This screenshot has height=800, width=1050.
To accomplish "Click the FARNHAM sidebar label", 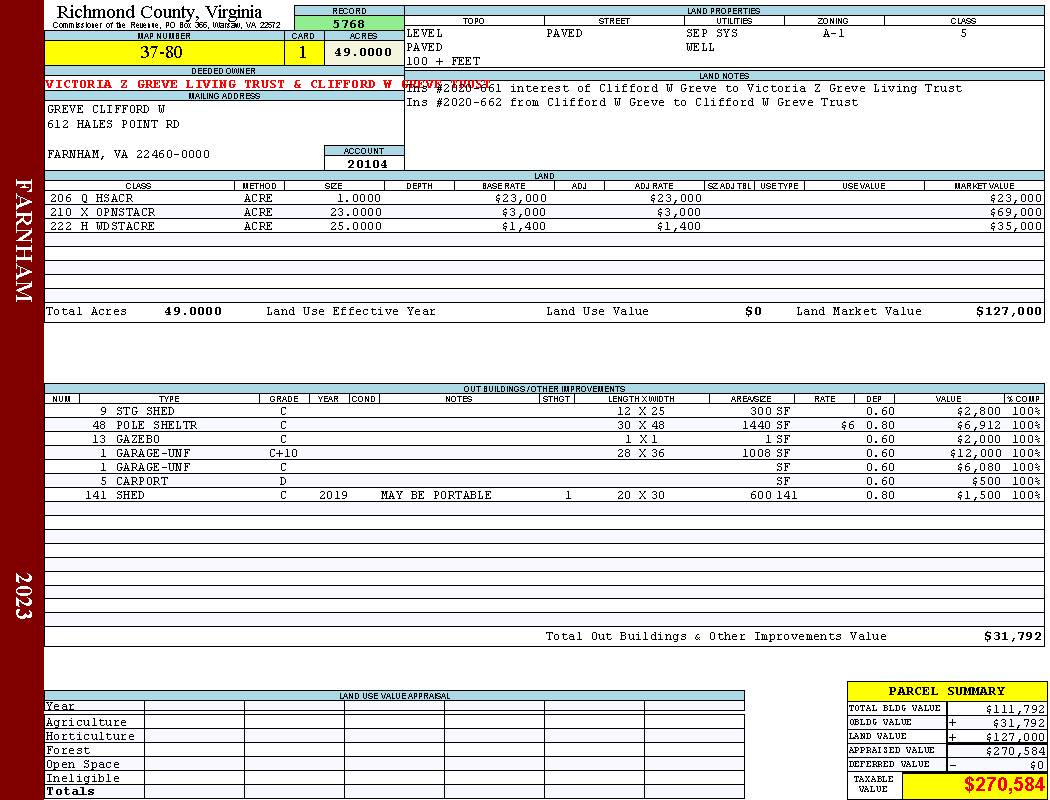I will click(23, 240).
